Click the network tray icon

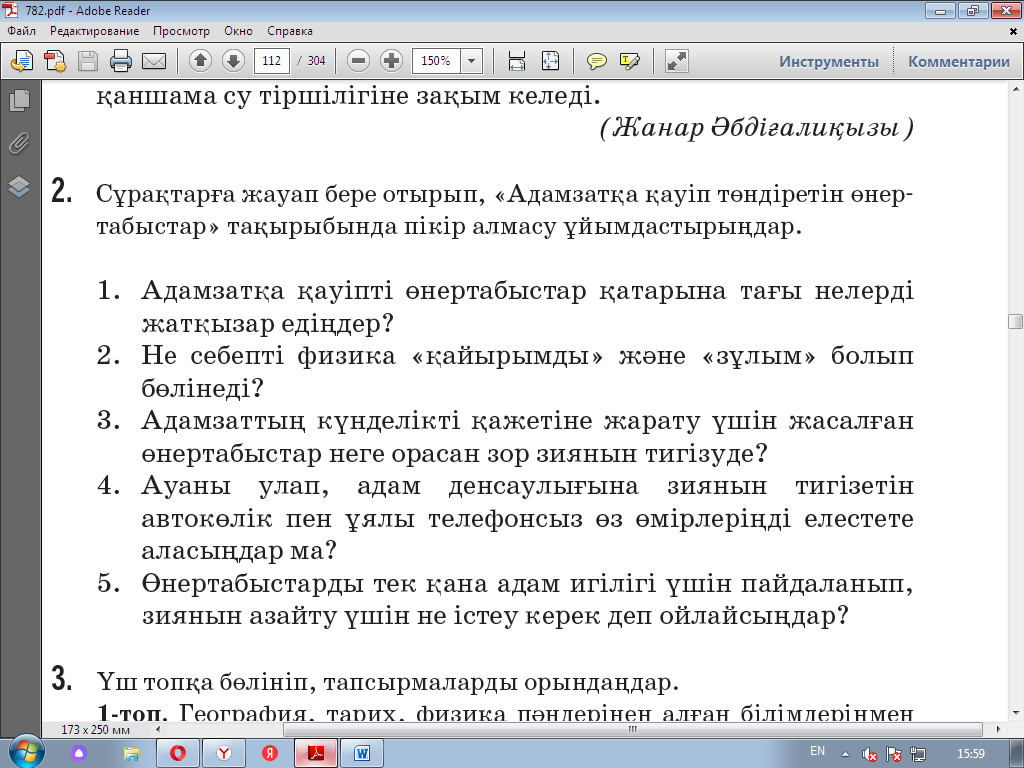coord(918,754)
